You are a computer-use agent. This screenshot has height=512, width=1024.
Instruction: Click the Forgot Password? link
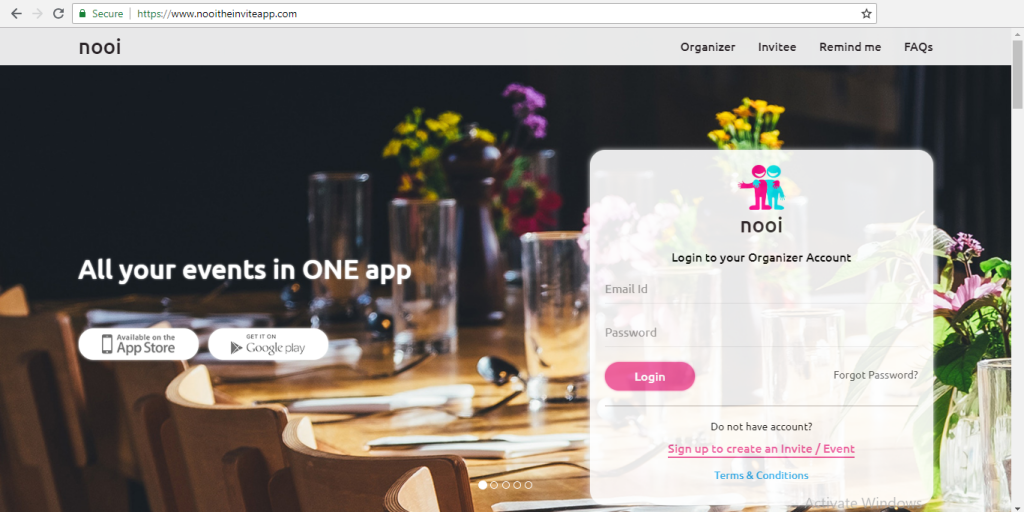pos(875,375)
